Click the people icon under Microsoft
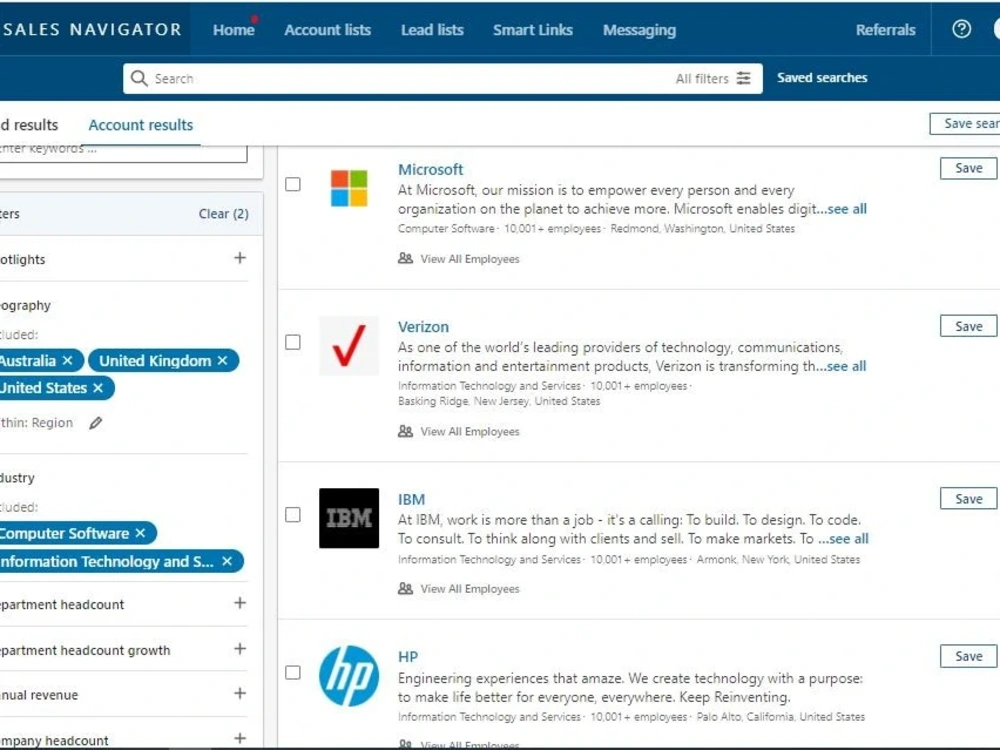The width and height of the screenshot is (1000, 750). point(405,258)
